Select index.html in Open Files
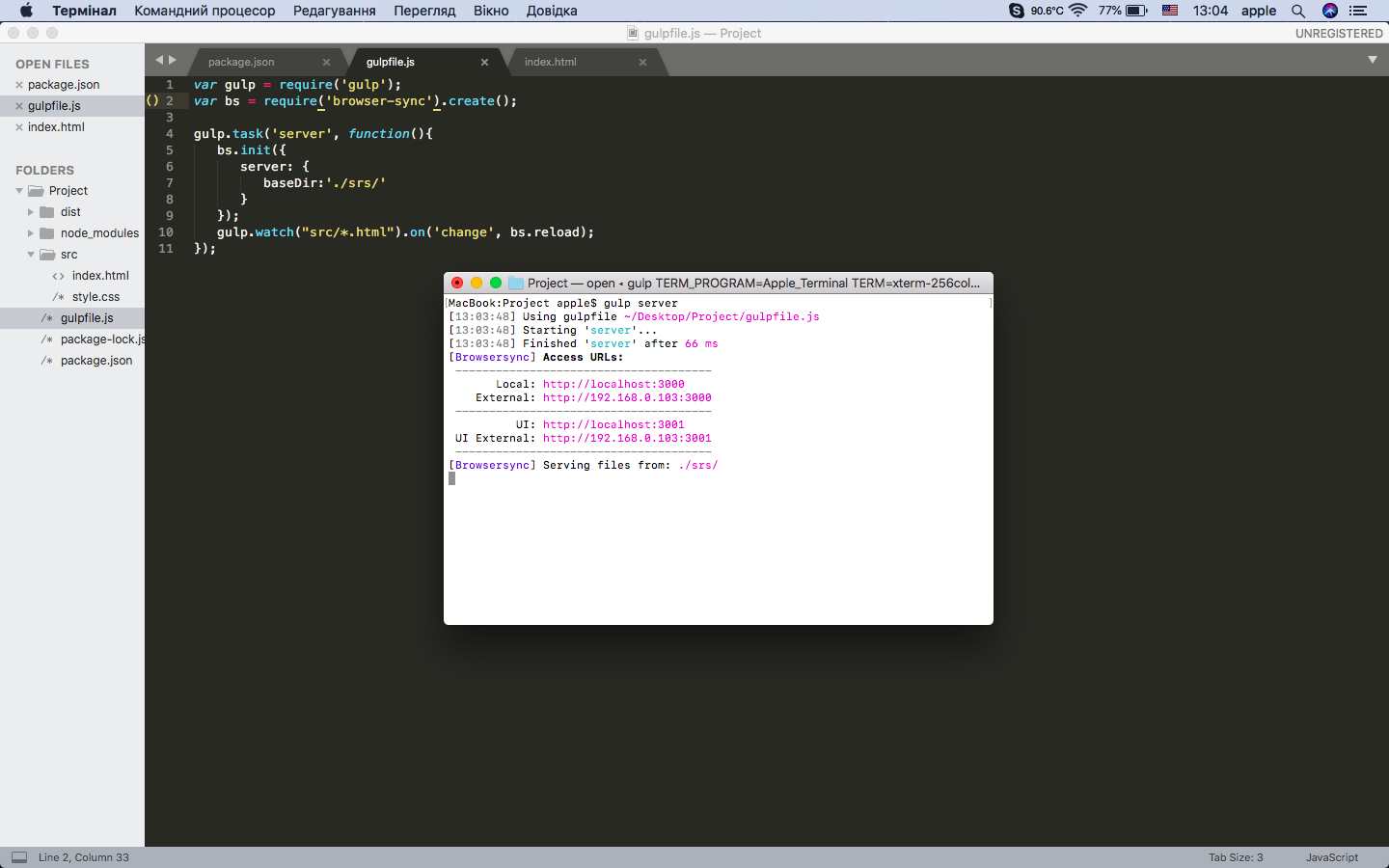1389x868 pixels. point(56,127)
